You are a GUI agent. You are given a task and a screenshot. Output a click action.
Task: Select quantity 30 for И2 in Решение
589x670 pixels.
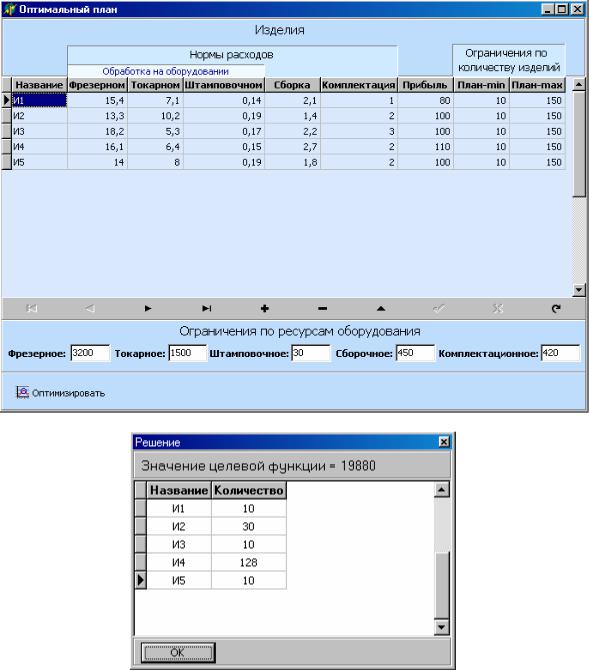[249, 526]
